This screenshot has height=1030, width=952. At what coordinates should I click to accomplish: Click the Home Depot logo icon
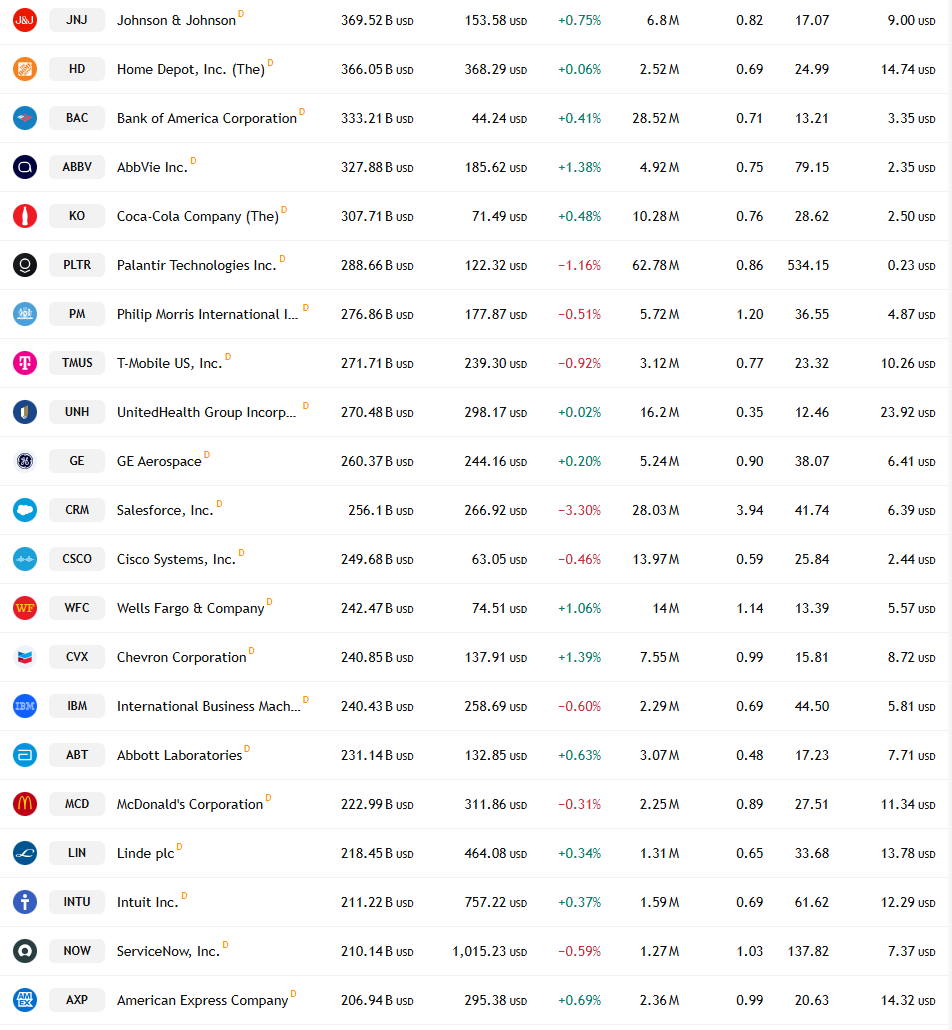25,69
